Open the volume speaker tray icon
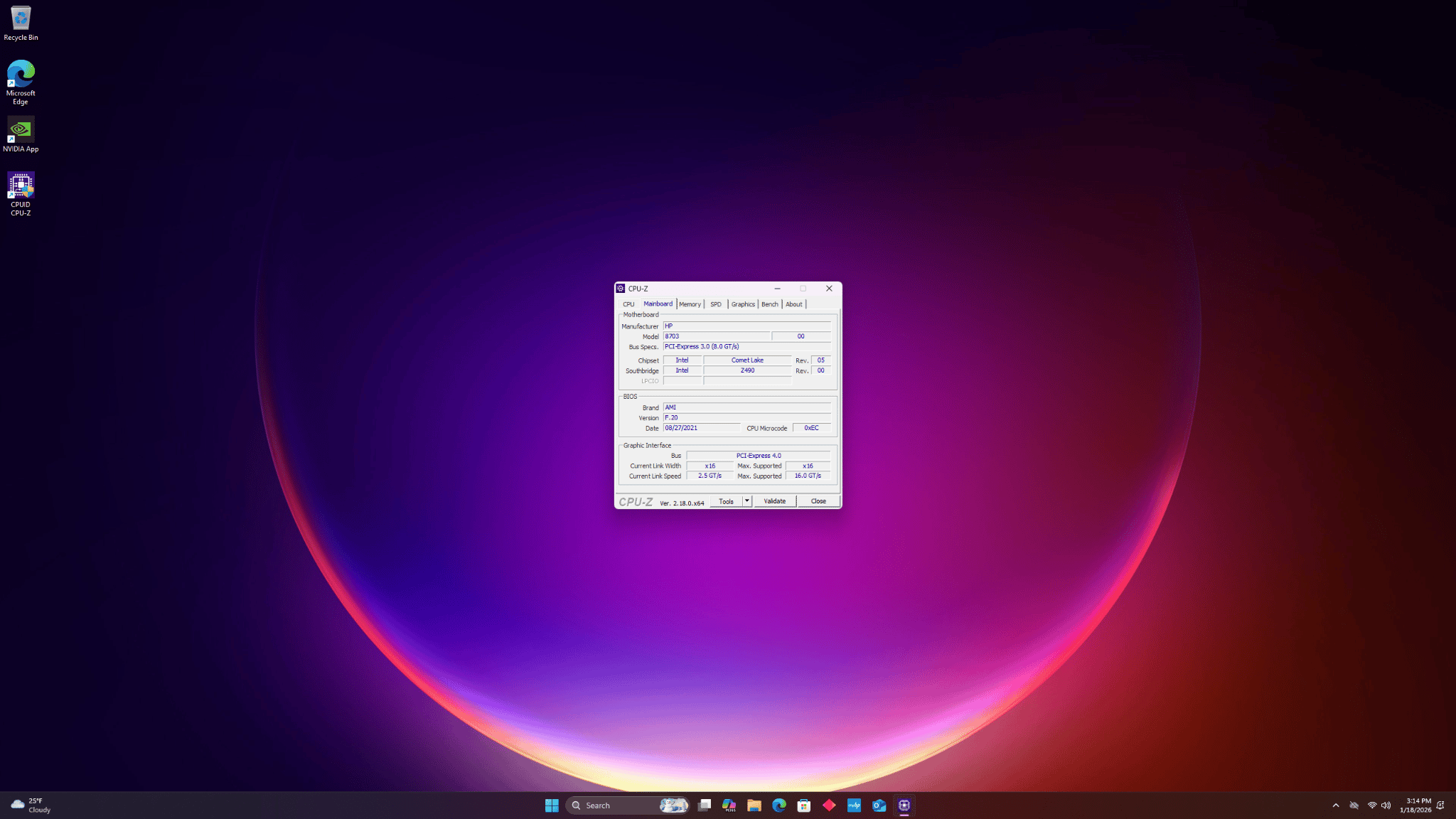Viewport: 1456px width, 819px height. click(1386, 805)
